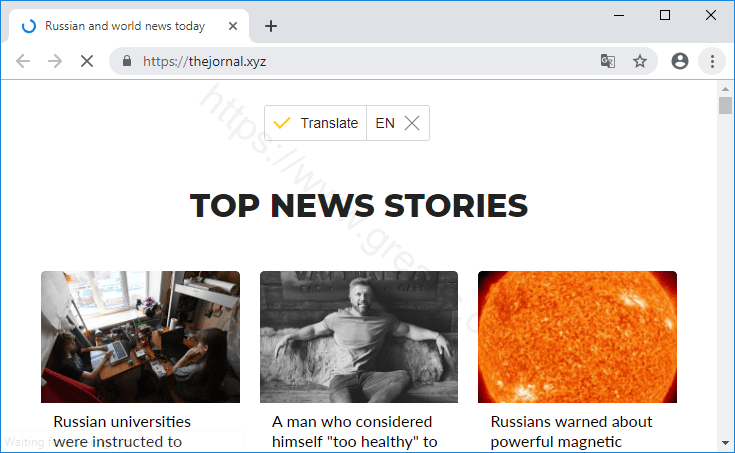Image resolution: width=735 pixels, height=453 pixels.
Task: Close the browser window
Action: click(711, 15)
